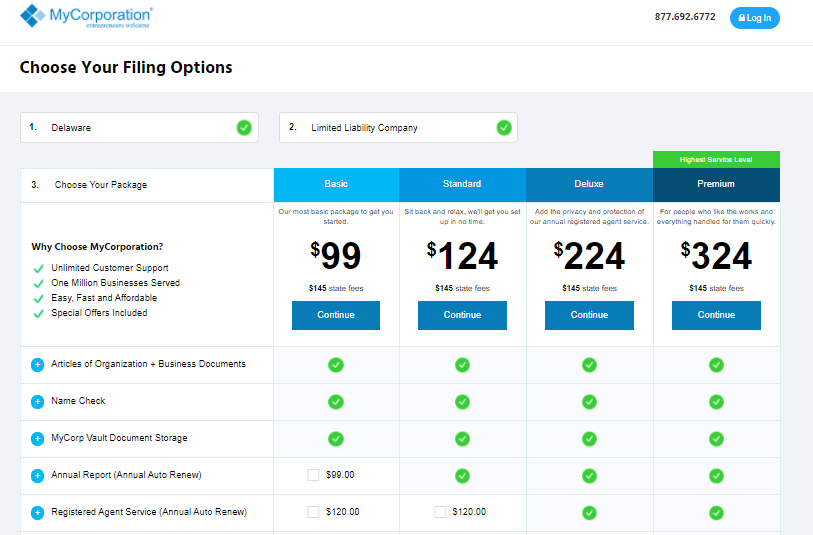Continue with the $99 Basic package

point(336,315)
